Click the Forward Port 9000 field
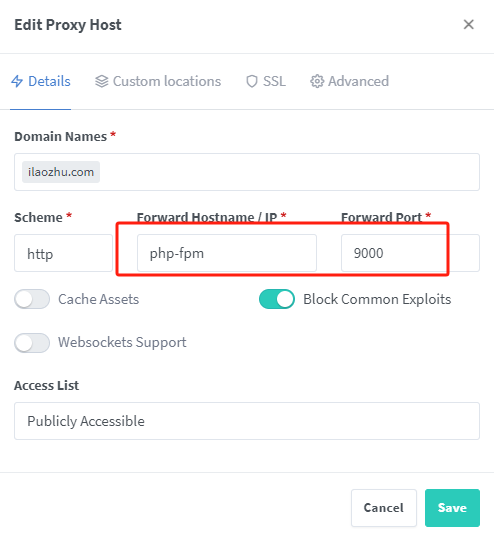The image size is (494, 533). [410, 253]
